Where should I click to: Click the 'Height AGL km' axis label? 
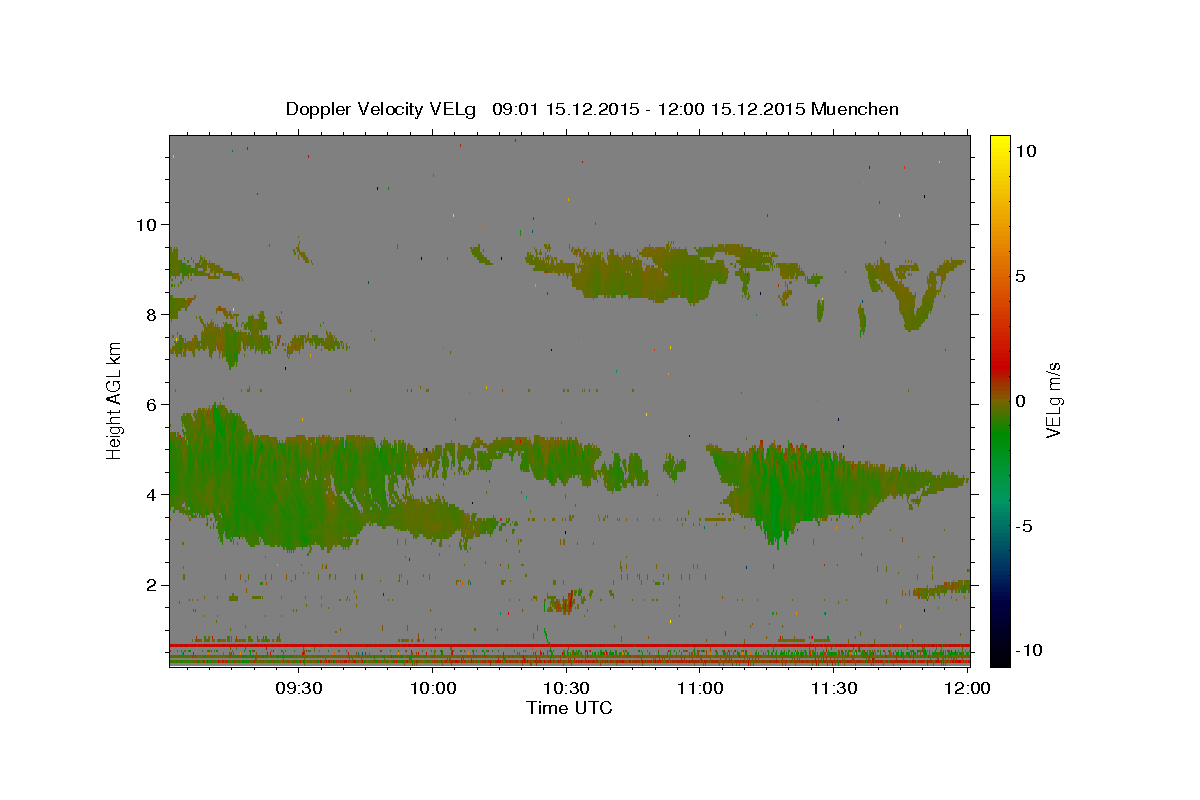[x=114, y=400]
